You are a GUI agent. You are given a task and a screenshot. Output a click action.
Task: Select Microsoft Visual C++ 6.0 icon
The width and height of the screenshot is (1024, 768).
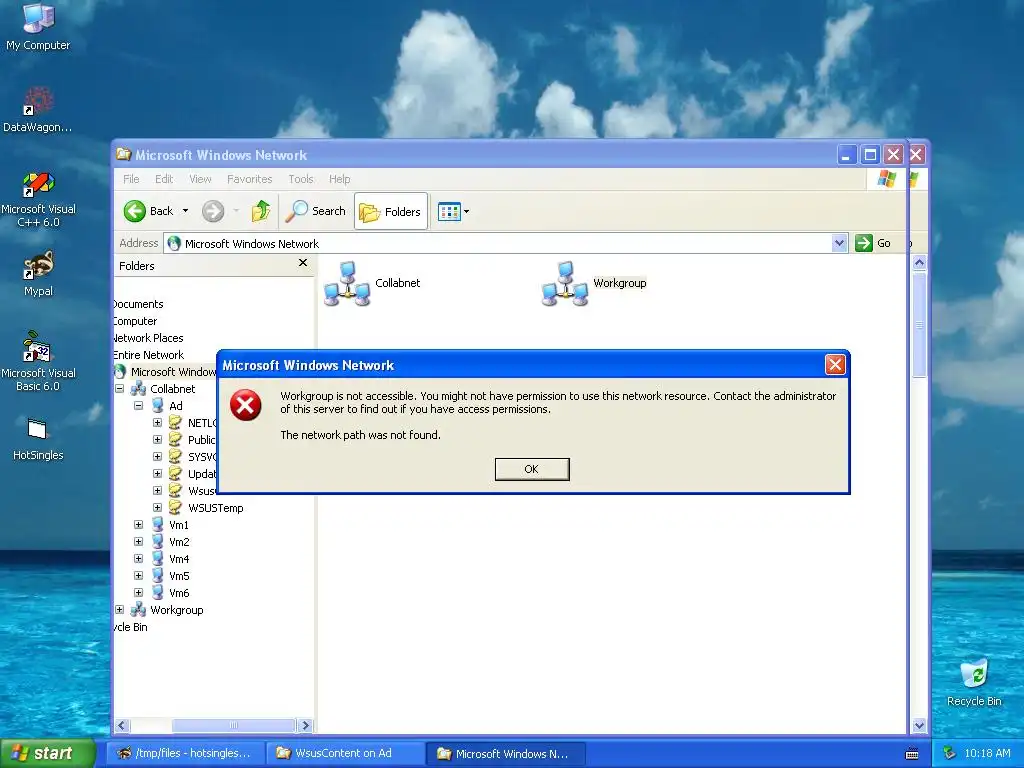tap(38, 199)
